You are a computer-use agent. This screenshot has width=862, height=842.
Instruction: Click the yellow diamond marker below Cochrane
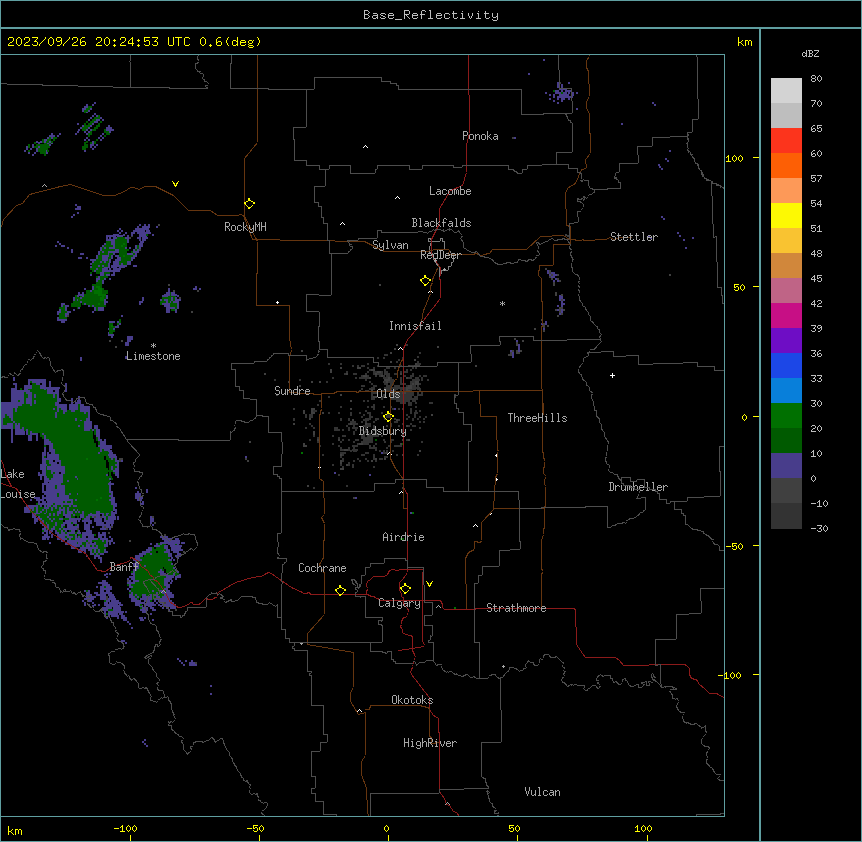tap(340, 590)
